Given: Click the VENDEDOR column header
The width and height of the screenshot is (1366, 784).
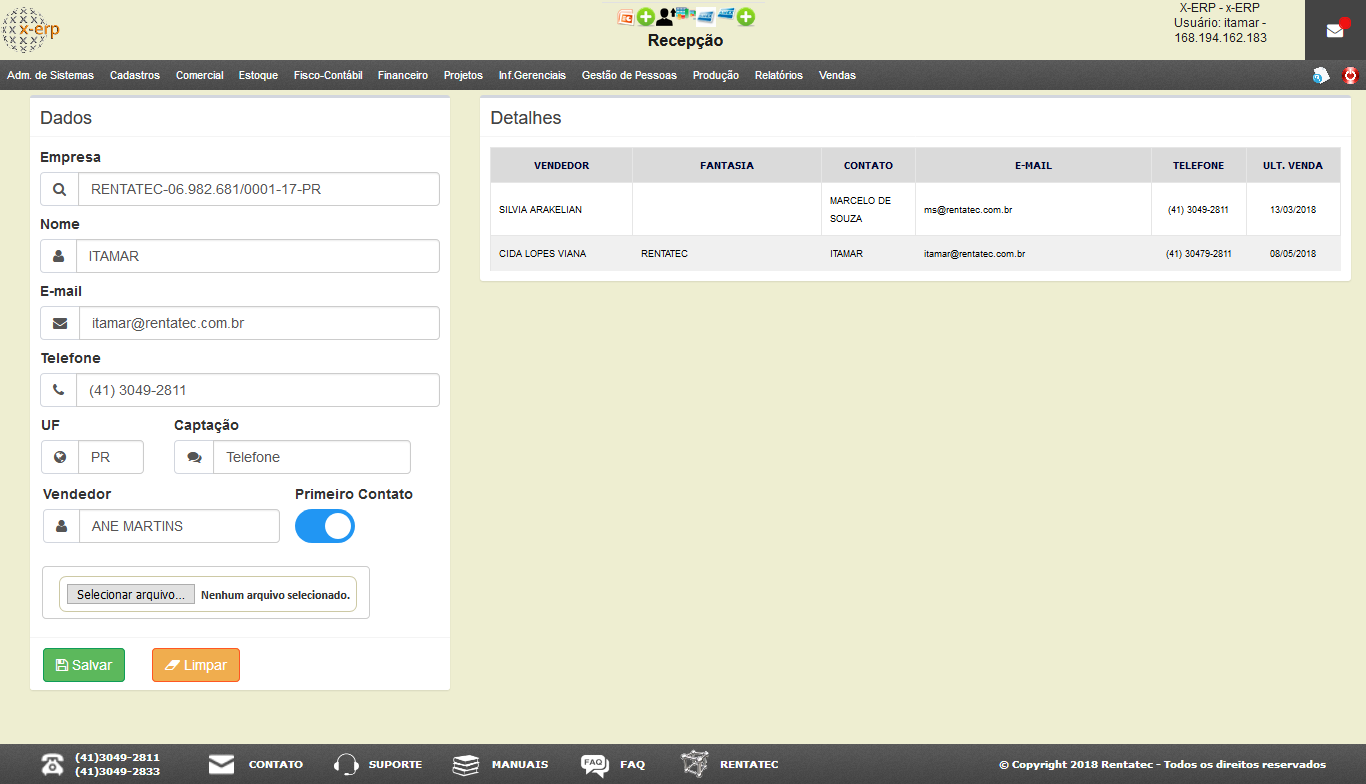Looking at the screenshot, I should click(561, 165).
